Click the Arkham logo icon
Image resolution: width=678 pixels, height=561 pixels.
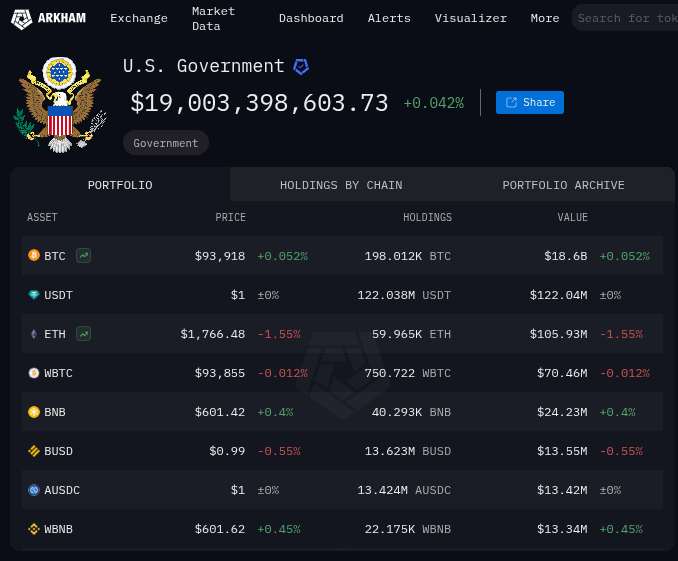[21, 19]
